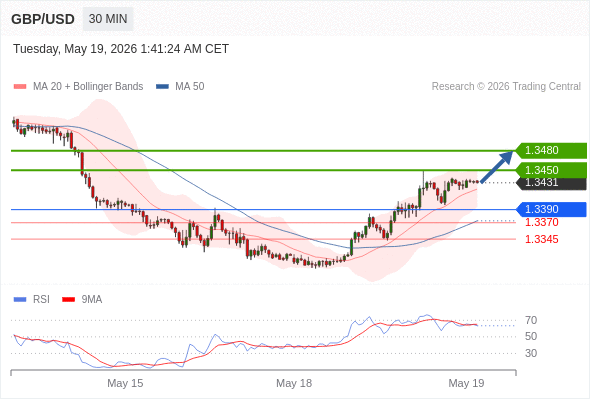The width and height of the screenshot is (590, 400).
Task: Select the 1.3480 resistance price tag
Action: (551, 151)
